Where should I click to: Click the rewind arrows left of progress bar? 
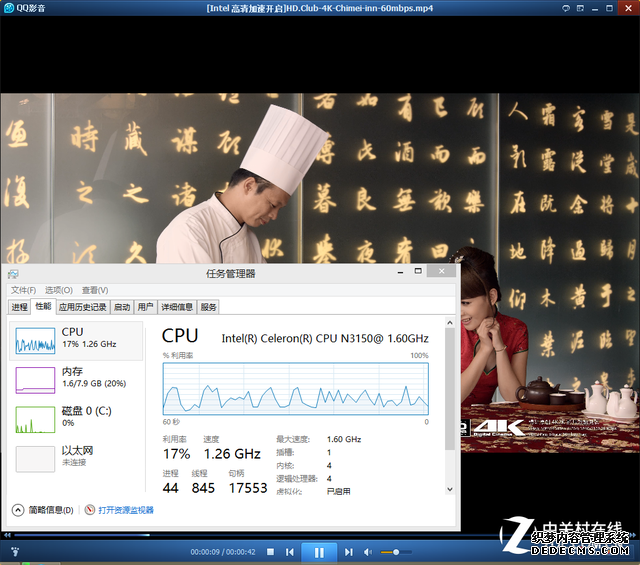(7, 534)
